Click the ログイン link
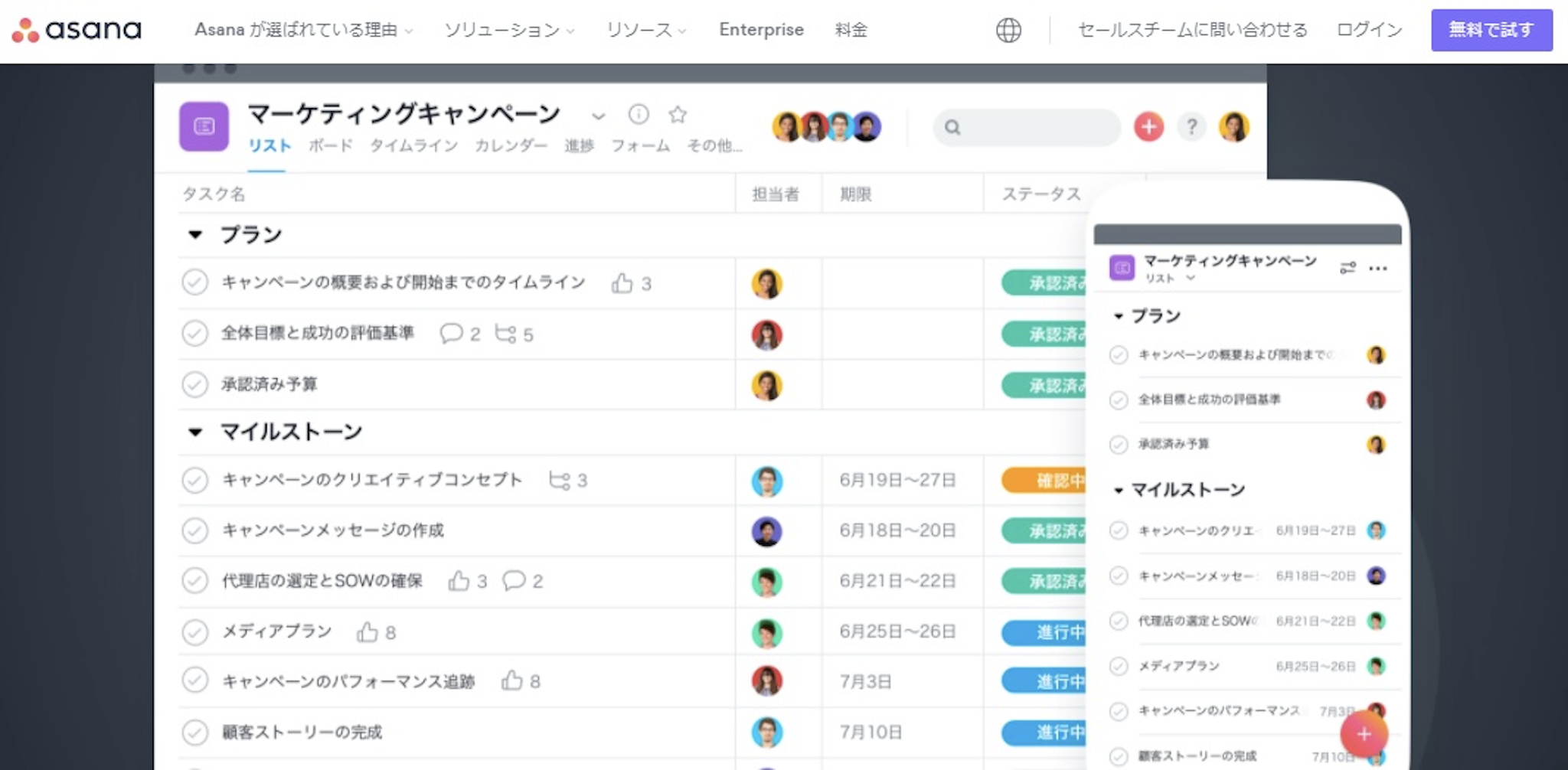The image size is (1568, 770). click(x=1367, y=30)
